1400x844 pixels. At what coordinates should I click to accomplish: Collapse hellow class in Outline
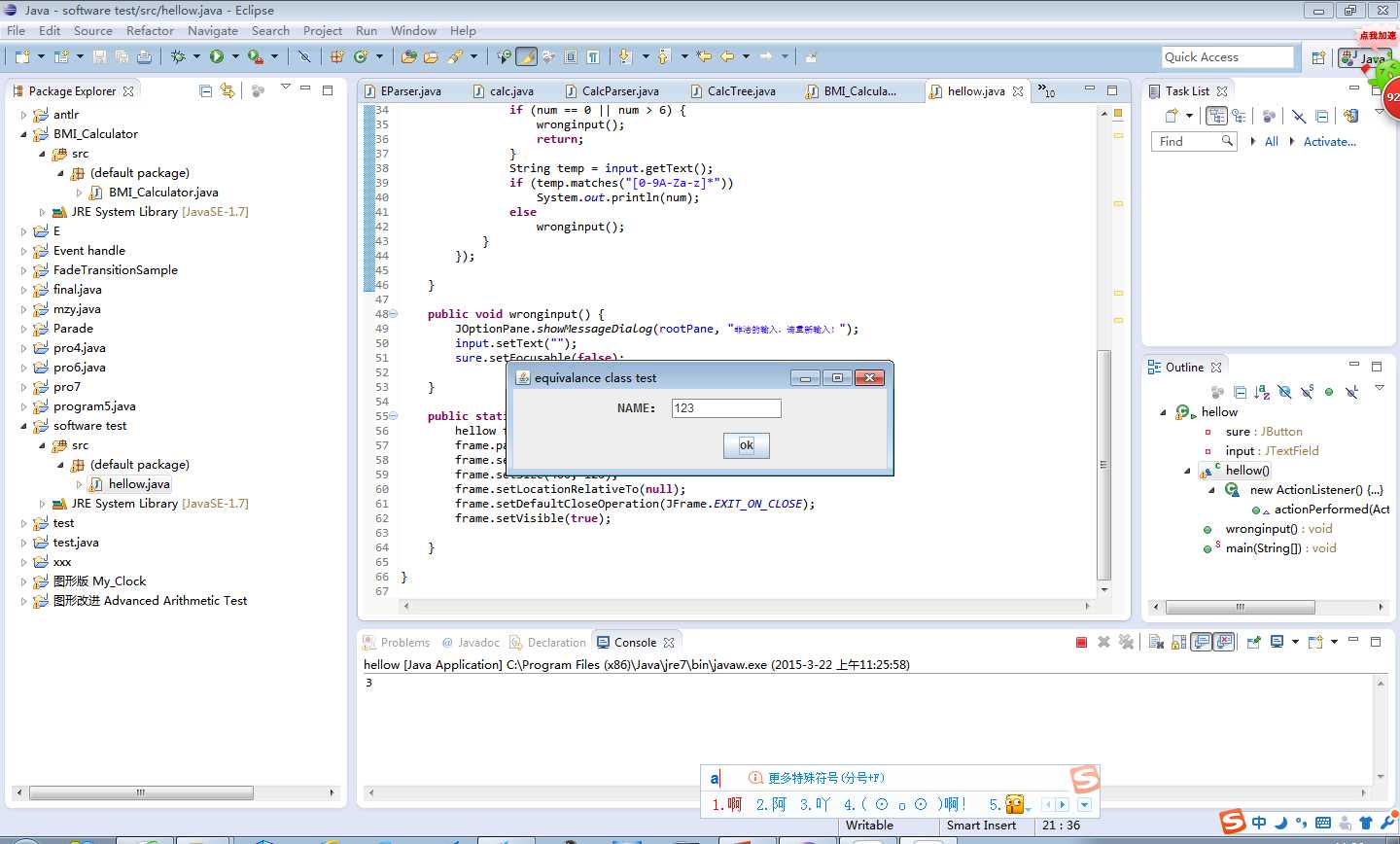click(x=1163, y=412)
